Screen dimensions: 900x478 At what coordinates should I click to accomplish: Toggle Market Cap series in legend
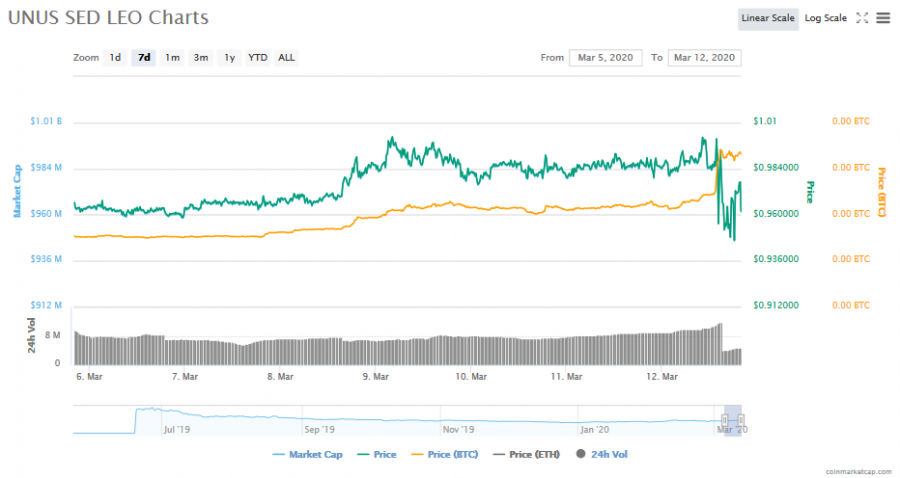click(x=308, y=454)
